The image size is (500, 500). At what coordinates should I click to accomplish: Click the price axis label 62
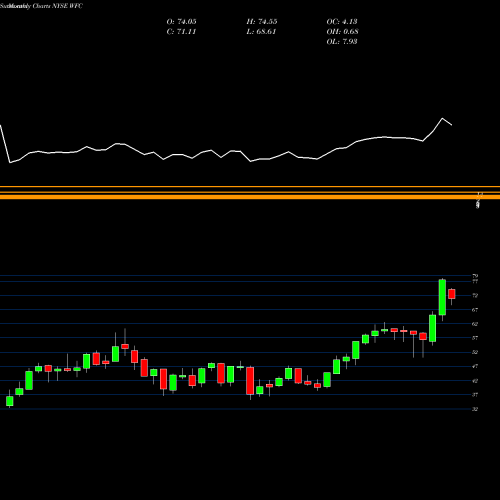click(x=475, y=324)
